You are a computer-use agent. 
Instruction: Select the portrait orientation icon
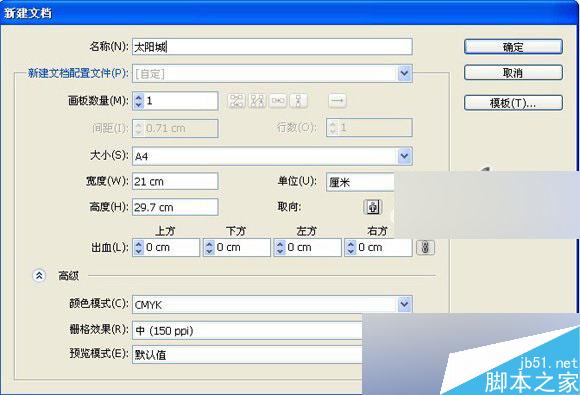[372, 207]
